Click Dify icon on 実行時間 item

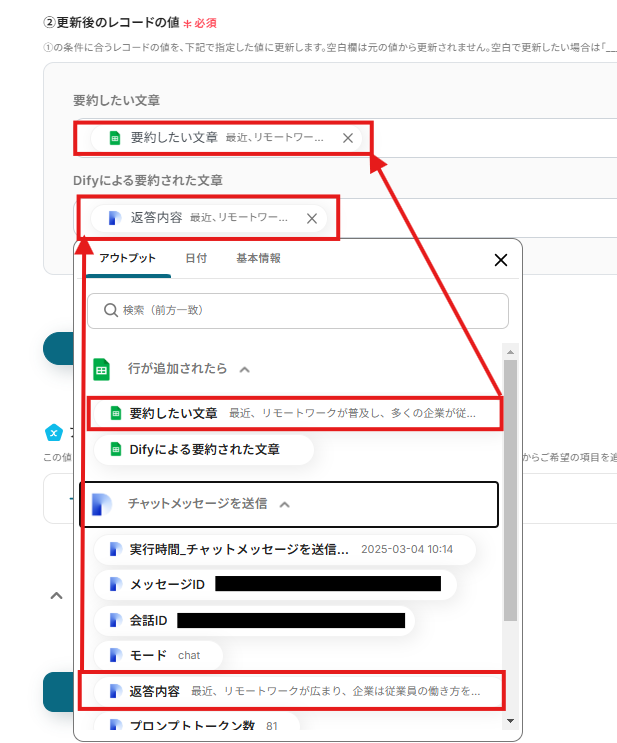tap(116, 549)
